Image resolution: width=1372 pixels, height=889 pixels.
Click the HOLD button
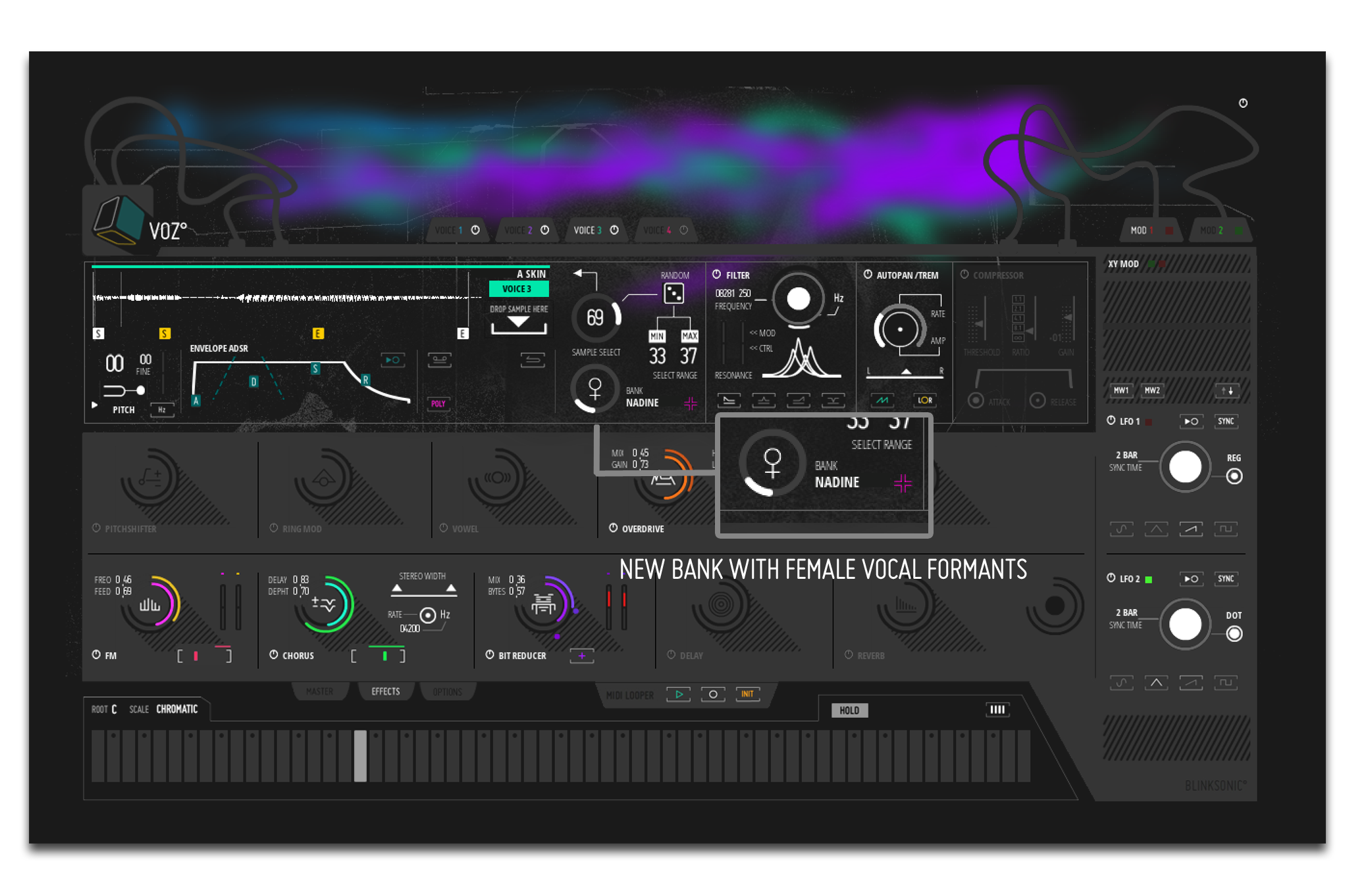point(849,710)
